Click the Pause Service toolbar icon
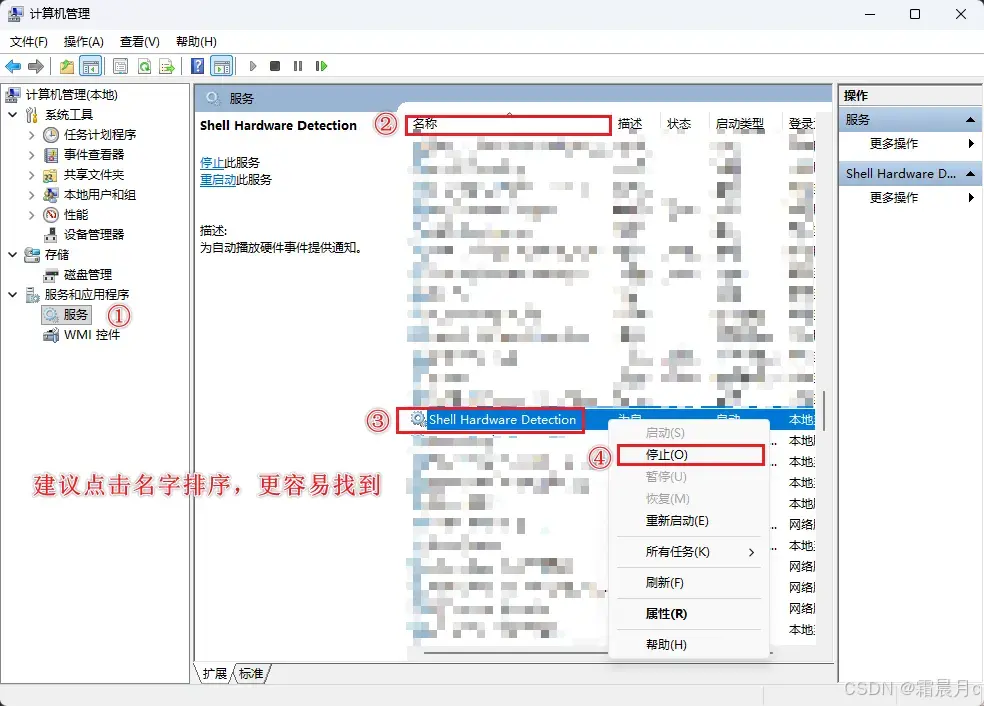Screen dimensions: 984x706 [x=298, y=66]
